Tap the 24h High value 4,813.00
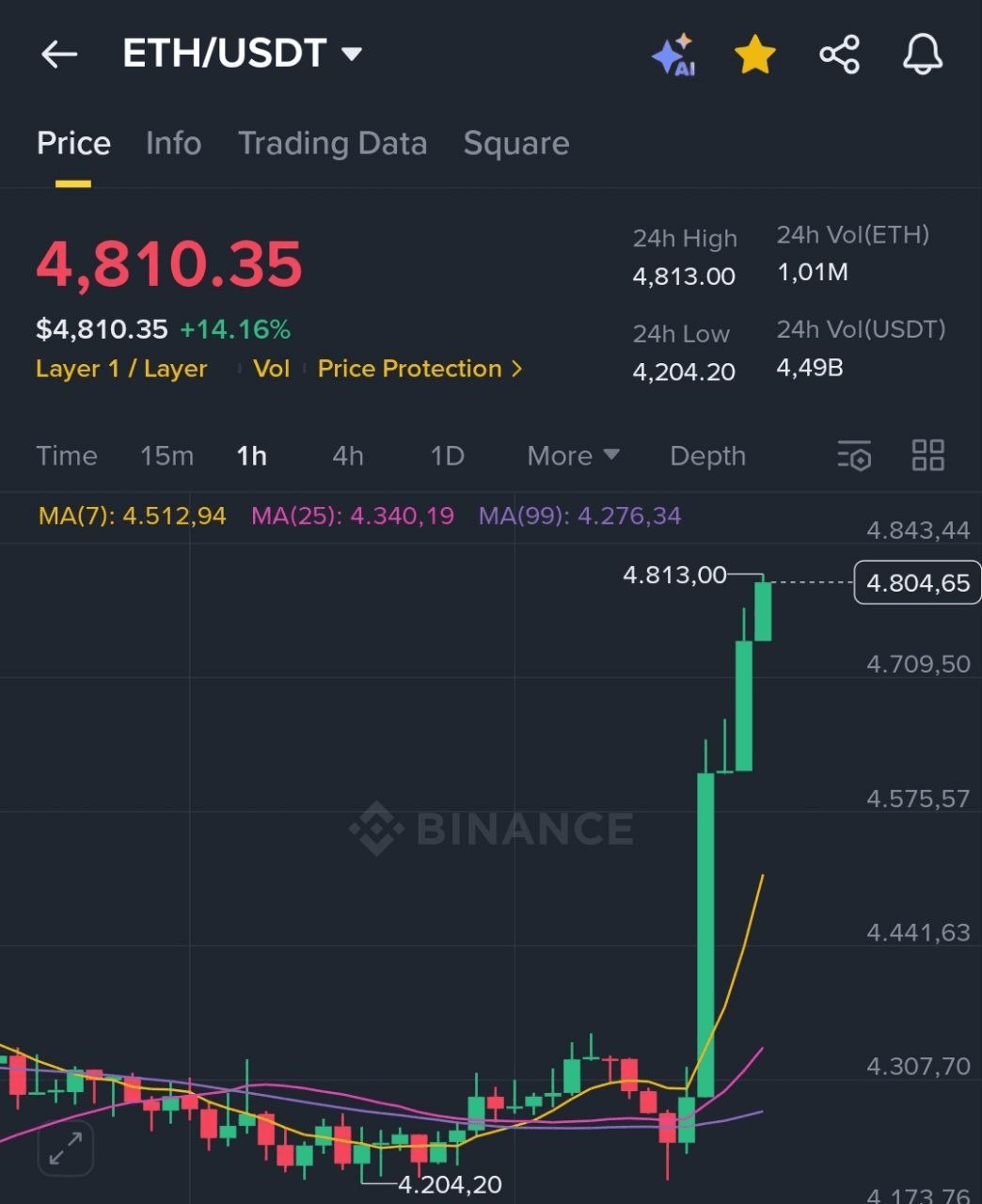The width and height of the screenshot is (982, 1204). (684, 277)
